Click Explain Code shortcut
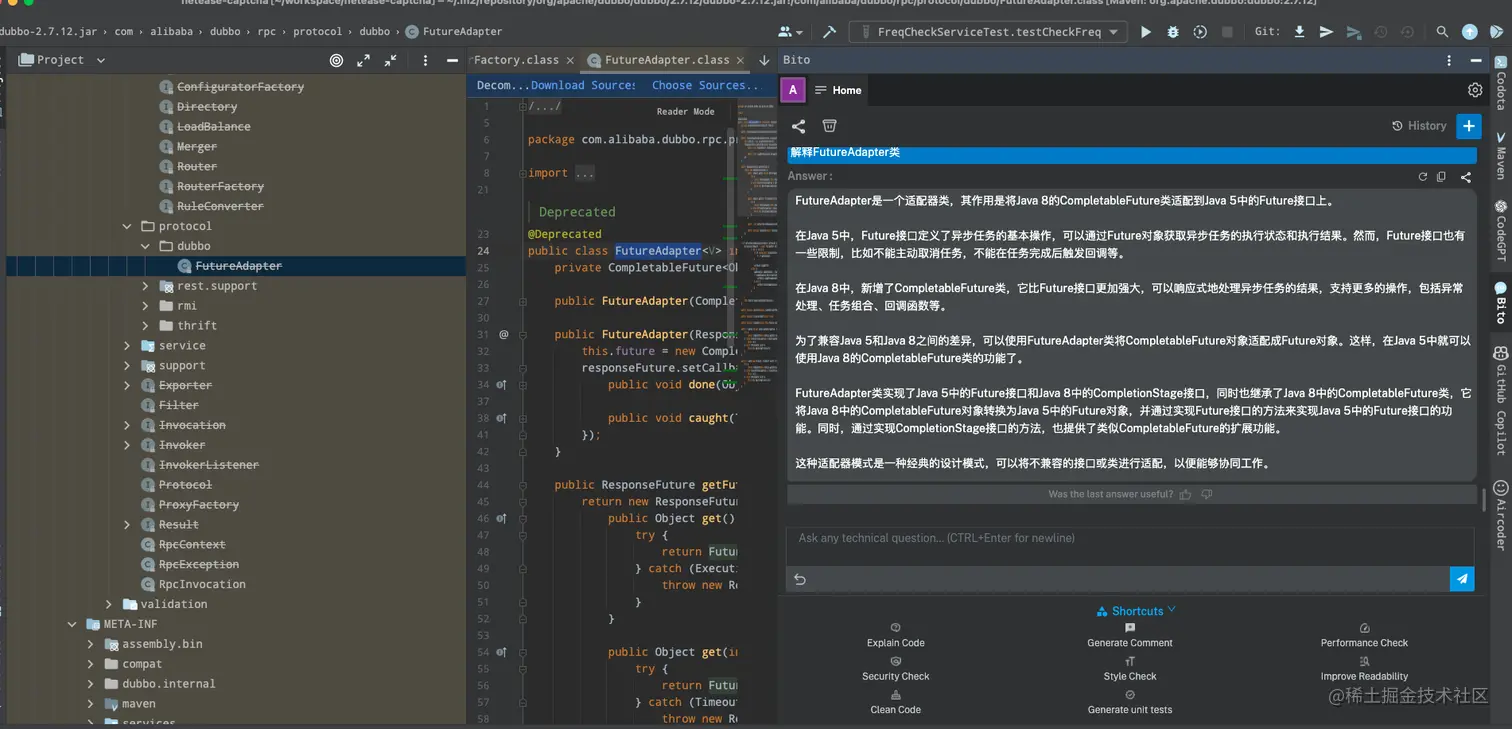This screenshot has height=729, width=1512. [896, 636]
